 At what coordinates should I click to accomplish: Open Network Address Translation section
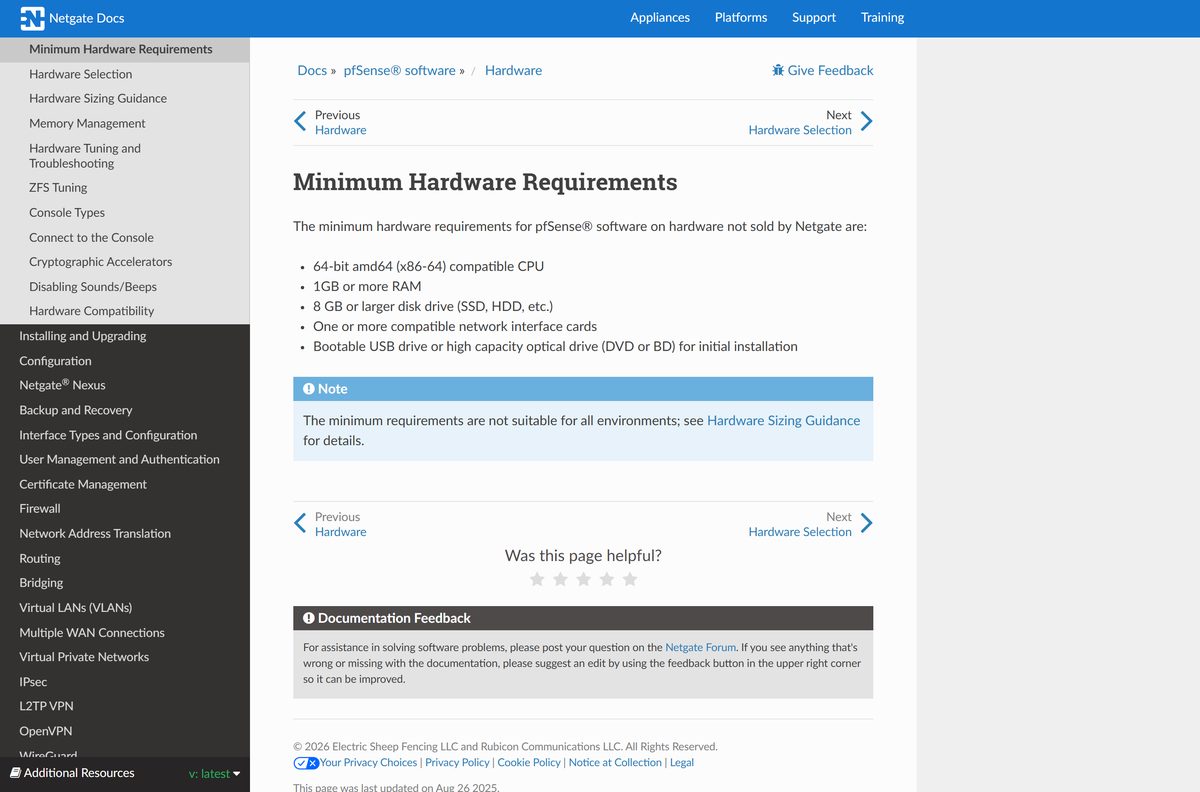(x=125, y=534)
